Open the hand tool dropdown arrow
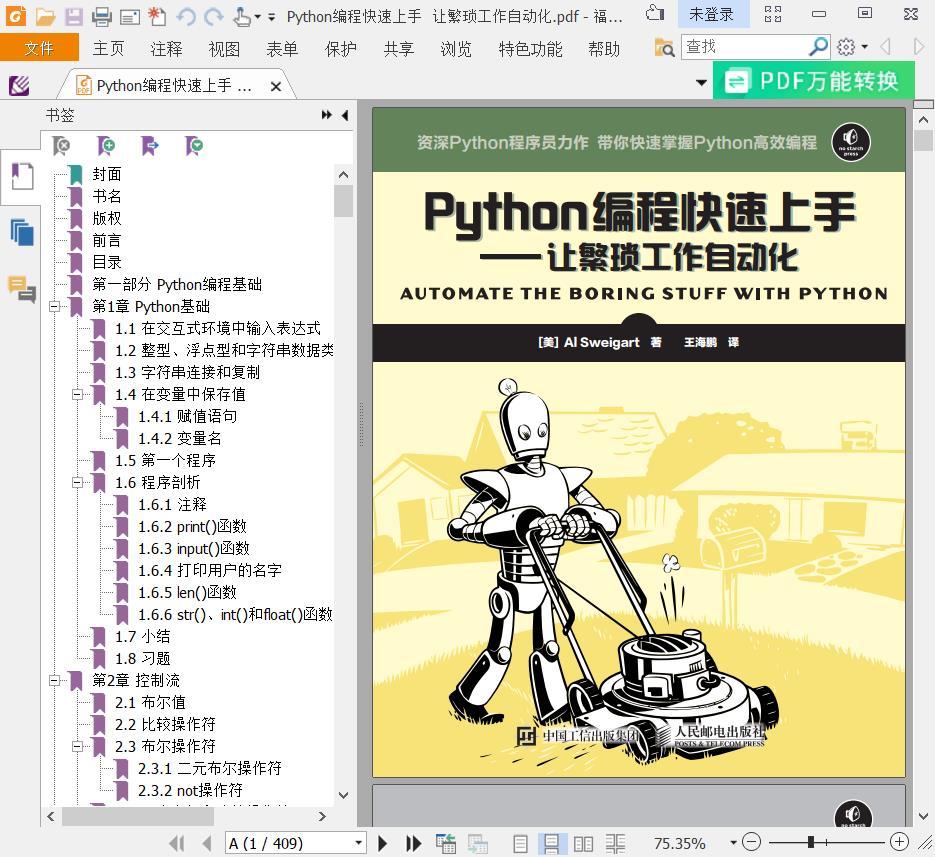Screen dimensions: 935x857 coord(258,17)
